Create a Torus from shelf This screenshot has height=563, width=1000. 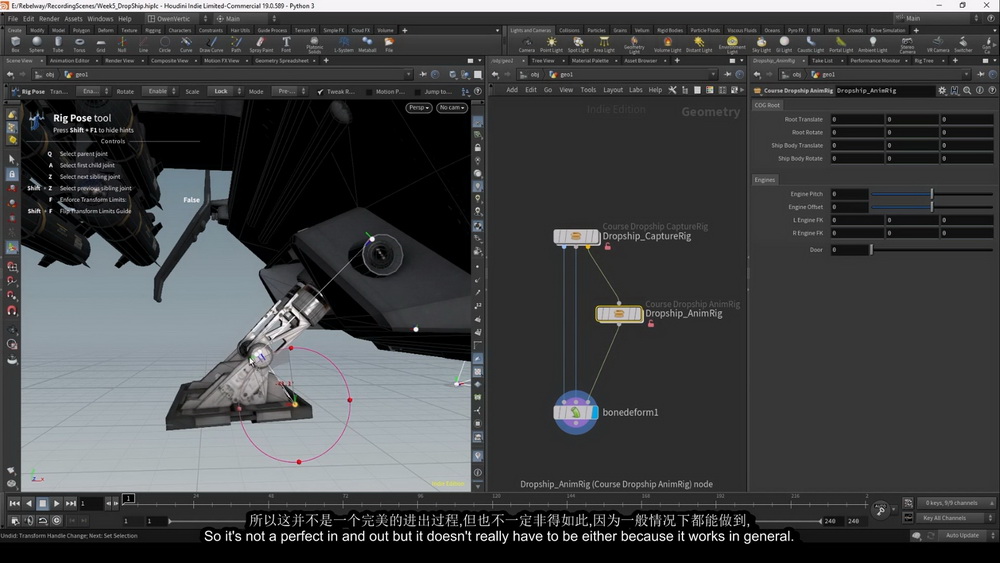click(79, 44)
